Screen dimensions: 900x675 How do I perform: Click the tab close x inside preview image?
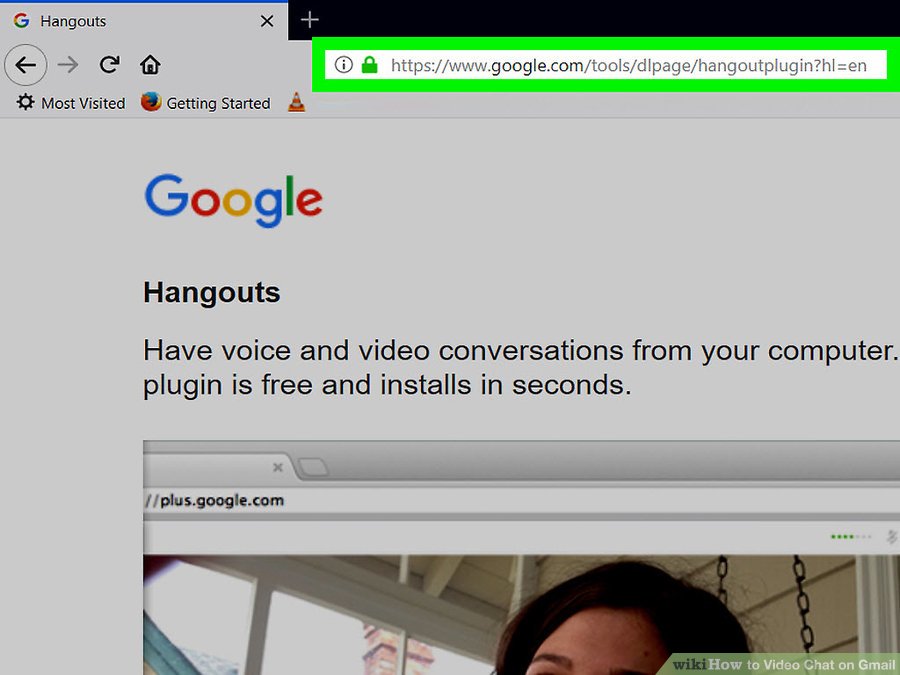pos(278,468)
